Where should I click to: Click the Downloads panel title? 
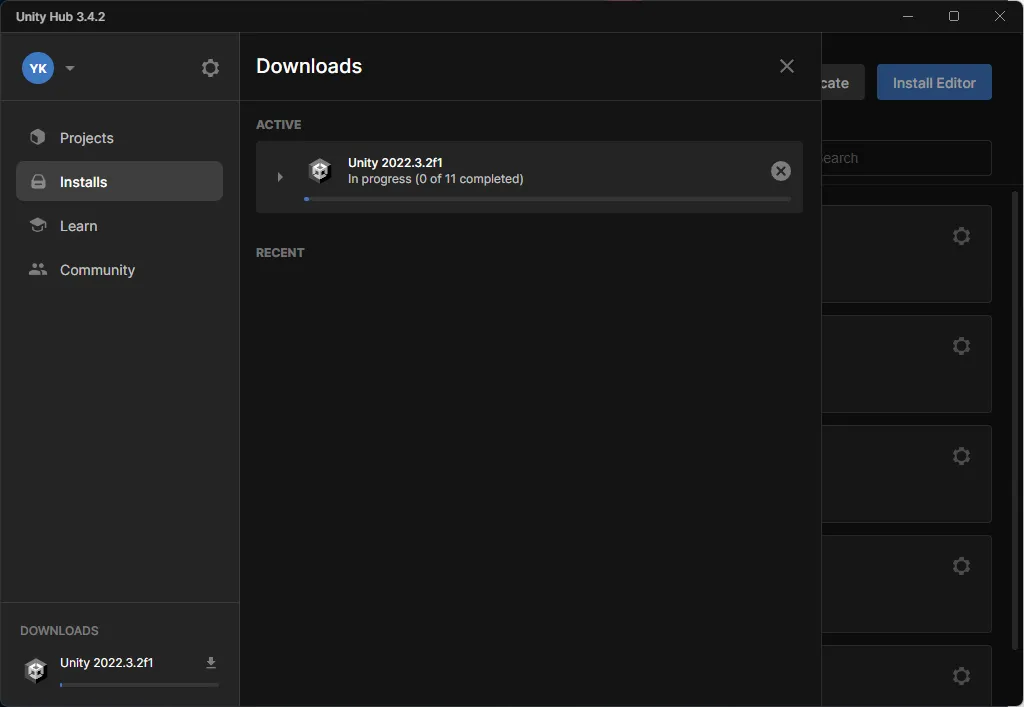click(309, 66)
